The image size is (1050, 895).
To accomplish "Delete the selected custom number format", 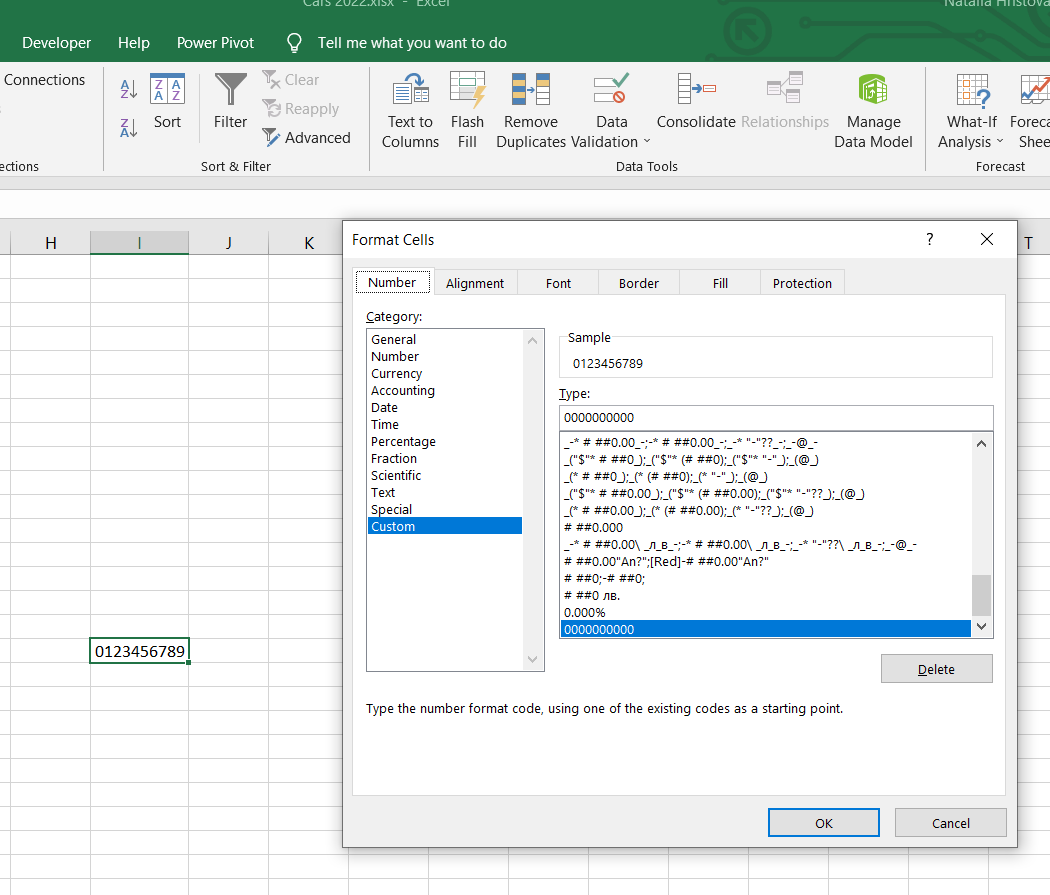I will [x=936, y=669].
